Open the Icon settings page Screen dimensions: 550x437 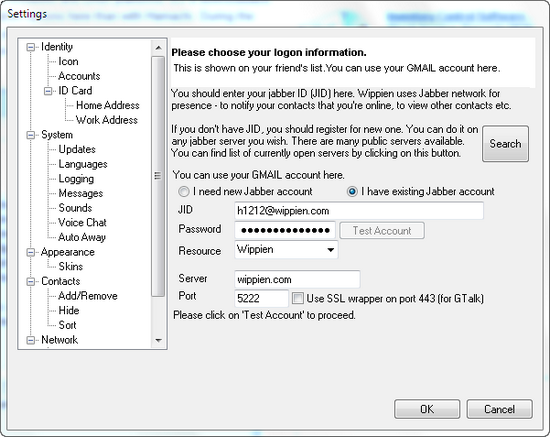(68, 61)
